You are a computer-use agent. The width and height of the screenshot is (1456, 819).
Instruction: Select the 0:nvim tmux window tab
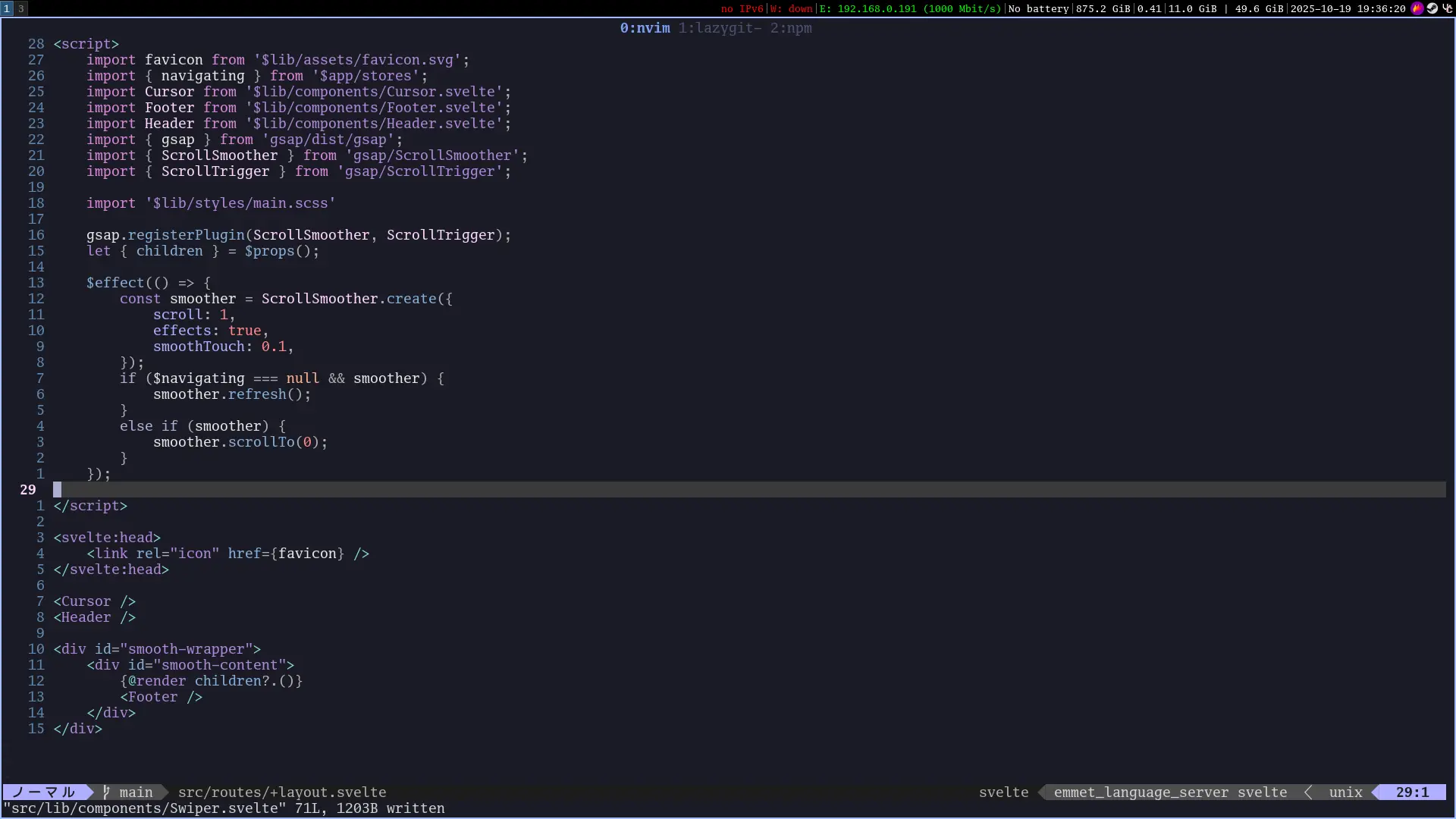pyautogui.click(x=645, y=28)
